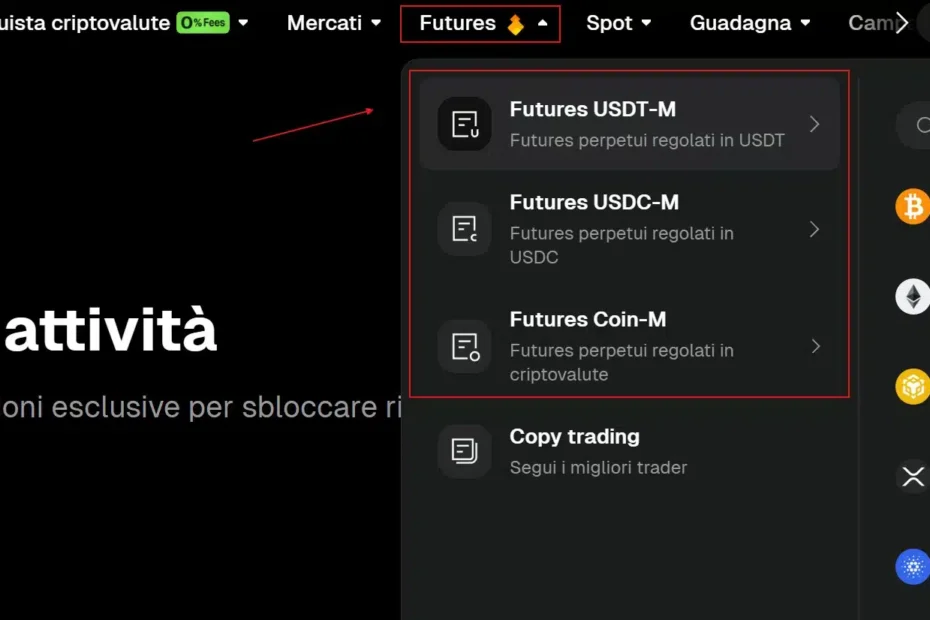Screen dimensions: 930x620
Task: Open the Spot dropdown menu
Action: click(x=618, y=22)
